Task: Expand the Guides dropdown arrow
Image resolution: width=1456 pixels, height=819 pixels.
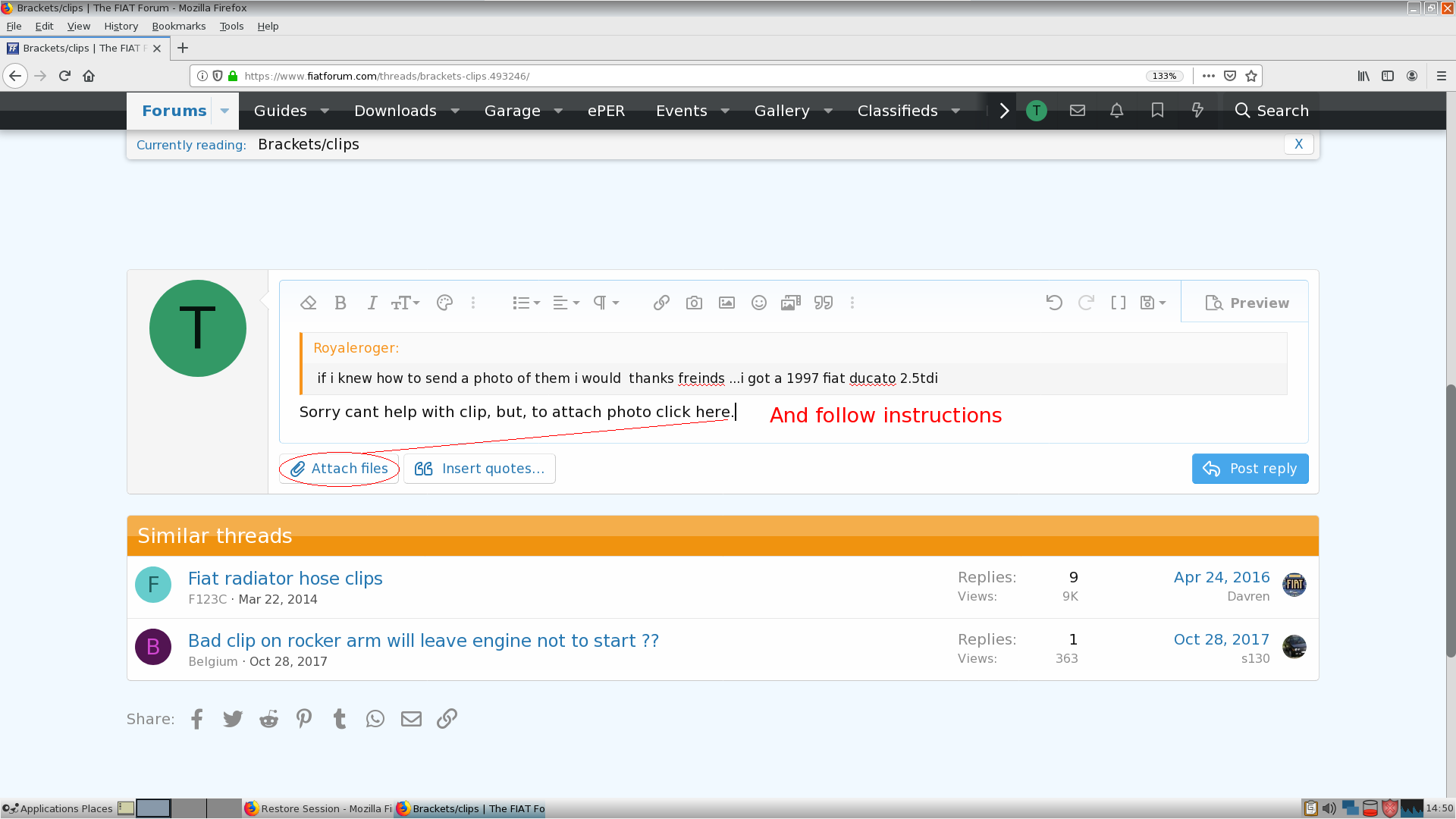Action: tap(325, 111)
